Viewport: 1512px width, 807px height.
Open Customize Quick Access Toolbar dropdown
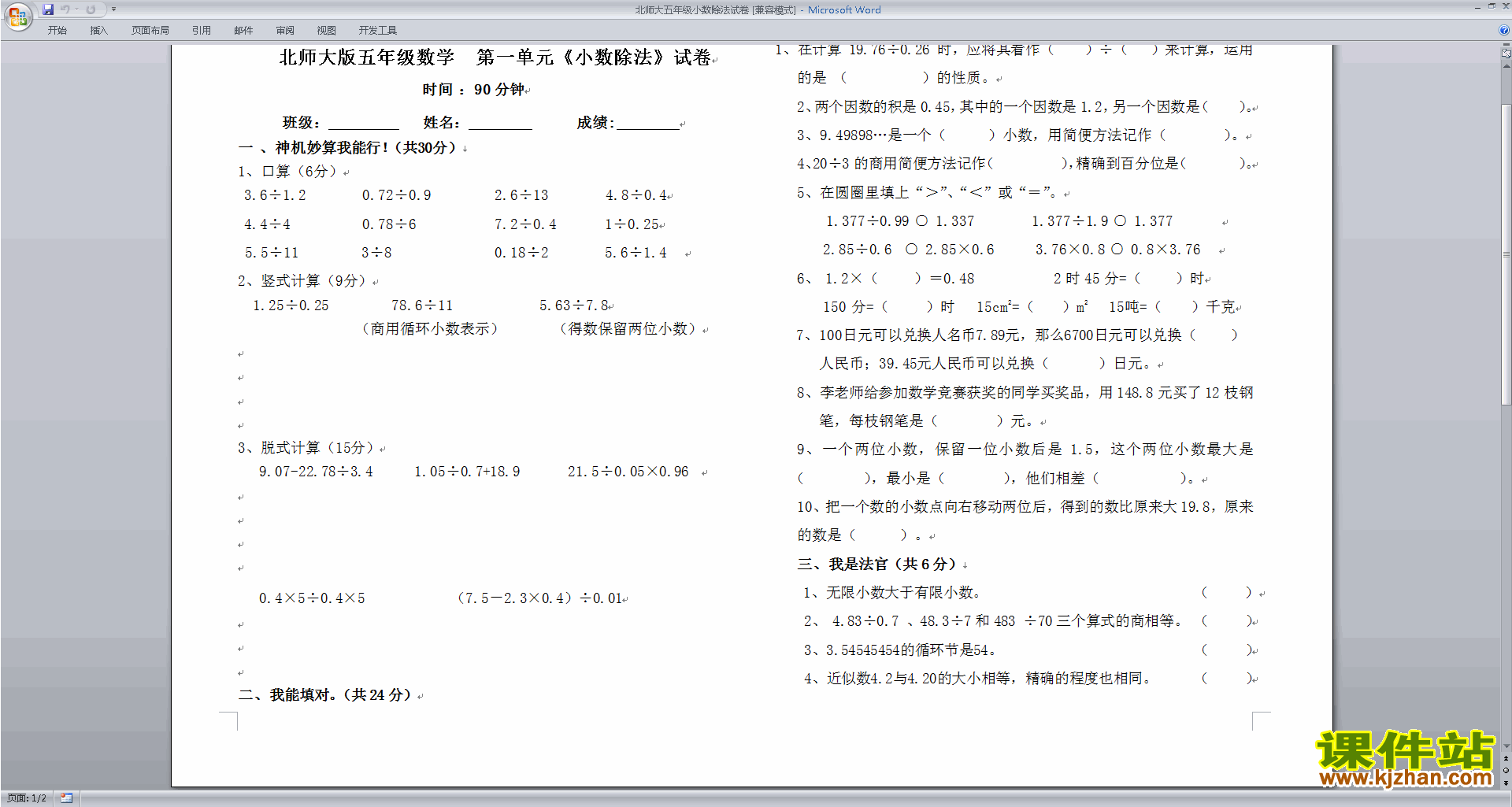(x=113, y=9)
